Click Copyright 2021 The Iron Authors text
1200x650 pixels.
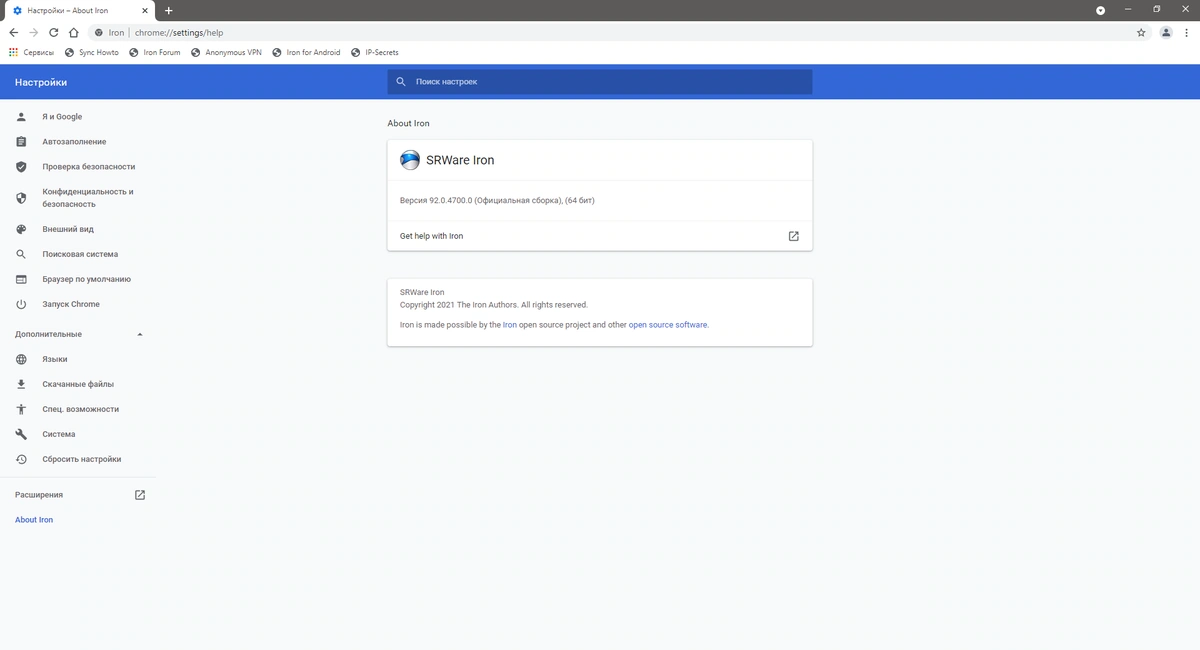click(x=494, y=305)
